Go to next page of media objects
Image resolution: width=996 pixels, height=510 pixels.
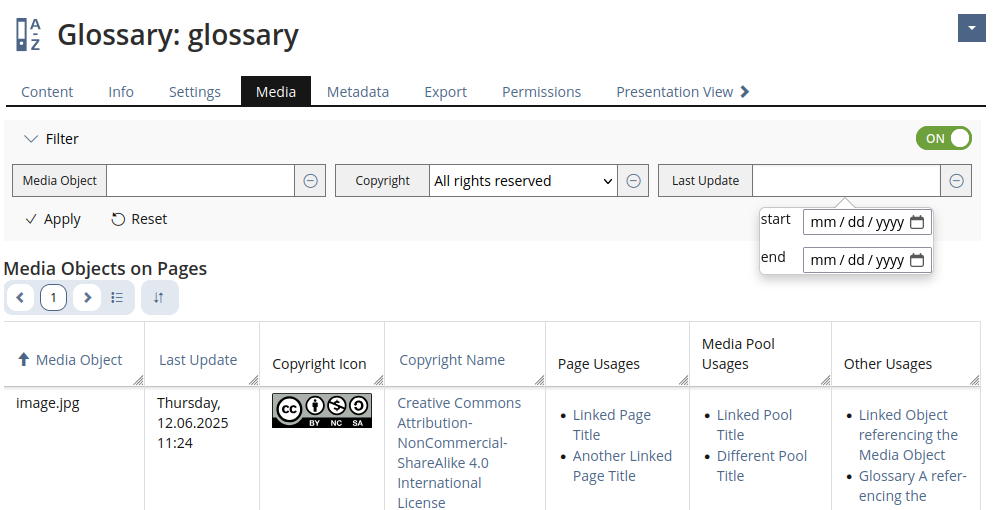pos(88,297)
